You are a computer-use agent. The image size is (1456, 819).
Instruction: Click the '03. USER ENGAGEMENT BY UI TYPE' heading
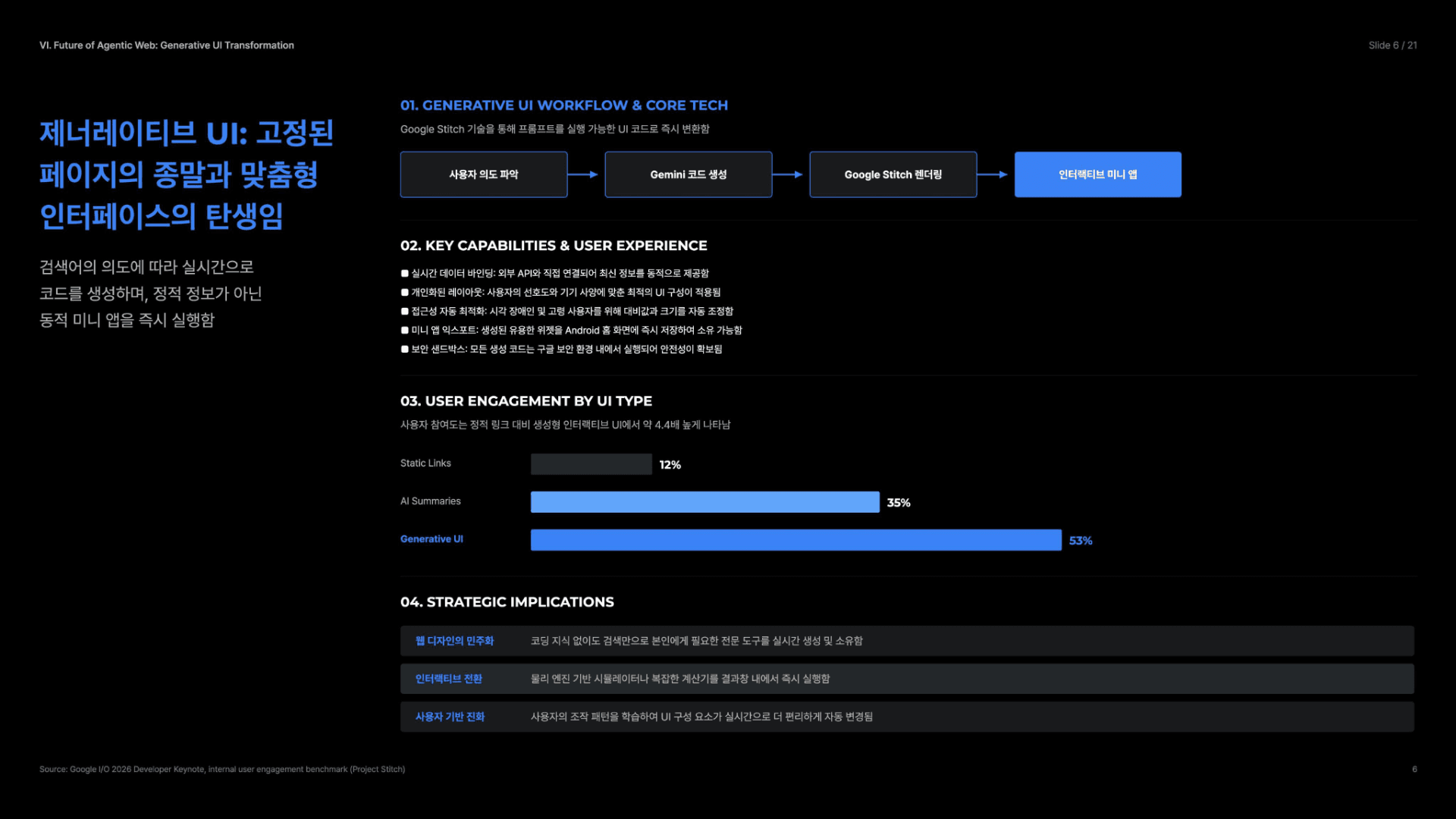click(x=526, y=401)
